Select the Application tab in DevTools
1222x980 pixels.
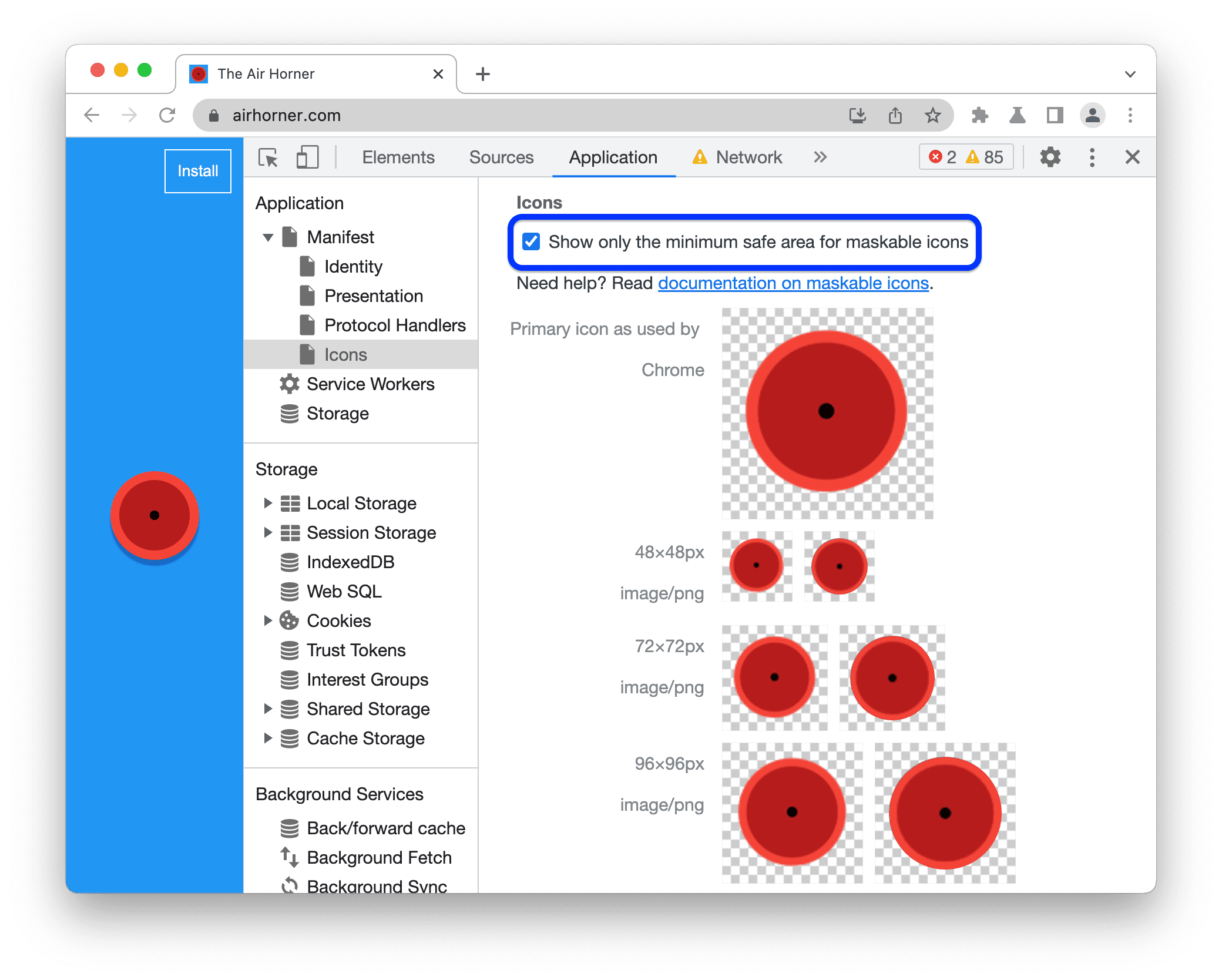[x=612, y=157]
